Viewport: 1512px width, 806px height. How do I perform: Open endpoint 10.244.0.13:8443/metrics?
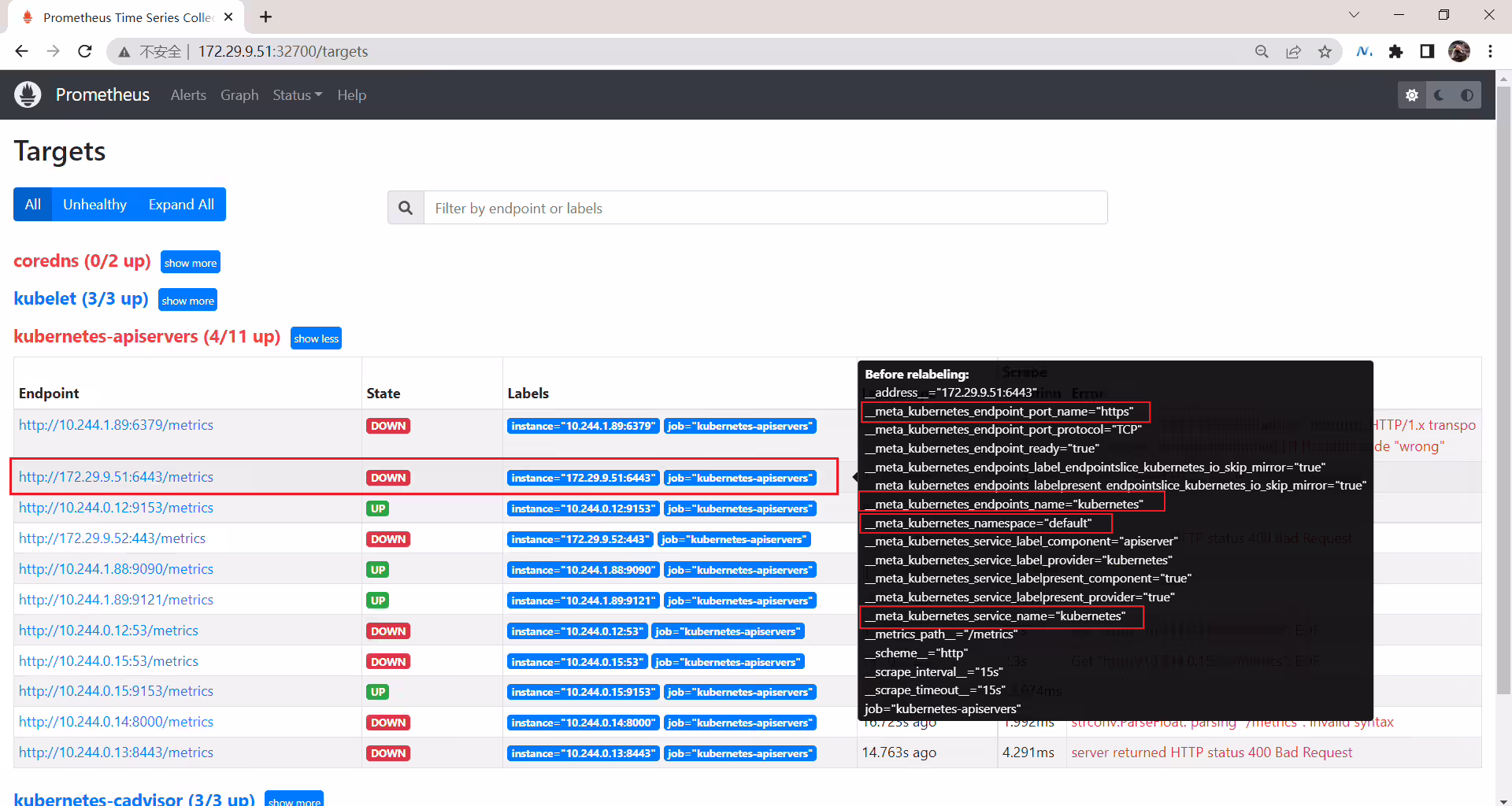[116, 752]
